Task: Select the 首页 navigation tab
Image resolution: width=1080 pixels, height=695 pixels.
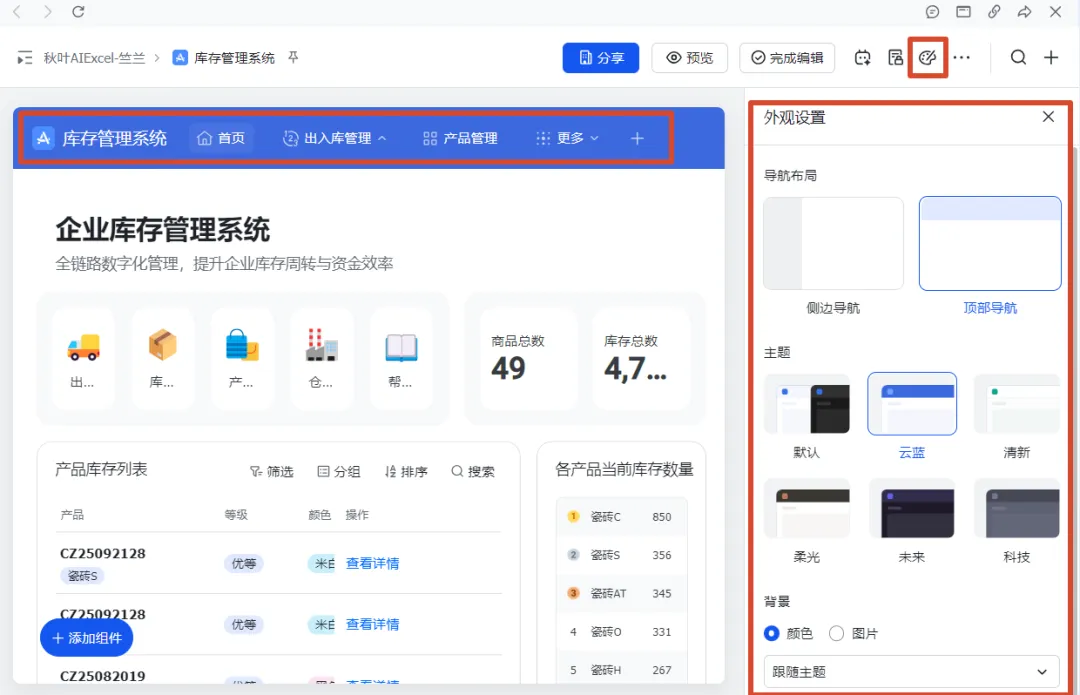Action: pyautogui.click(x=222, y=138)
